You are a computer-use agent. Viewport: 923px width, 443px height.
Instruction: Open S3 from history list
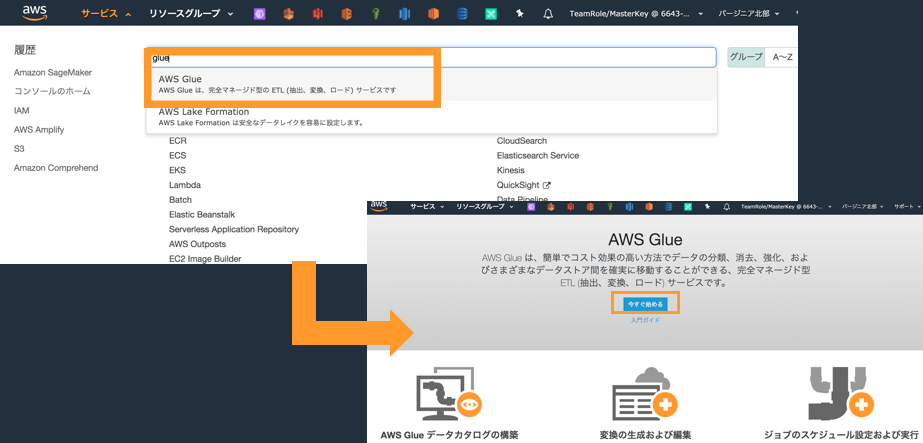pos(19,149)
